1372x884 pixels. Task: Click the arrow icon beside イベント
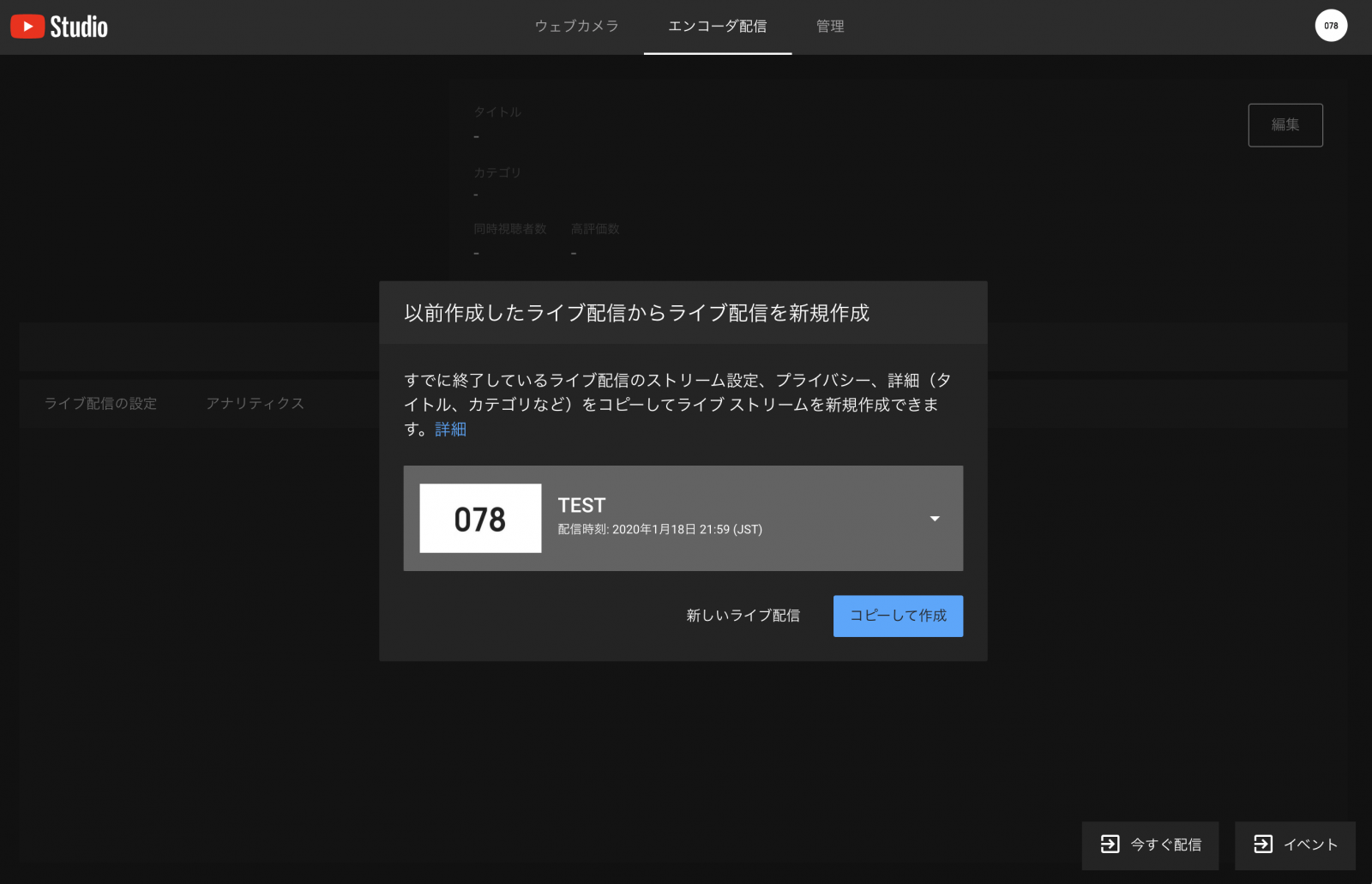1262,845
